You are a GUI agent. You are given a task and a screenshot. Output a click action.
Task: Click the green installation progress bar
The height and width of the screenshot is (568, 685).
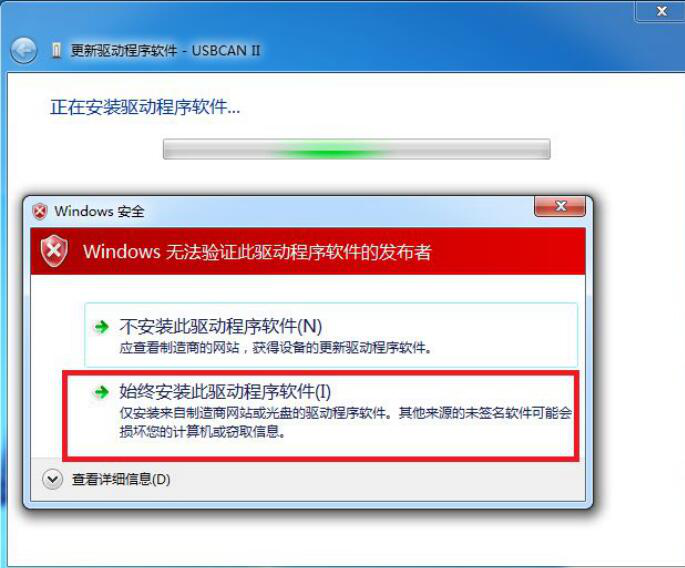[x=356, y=149]
